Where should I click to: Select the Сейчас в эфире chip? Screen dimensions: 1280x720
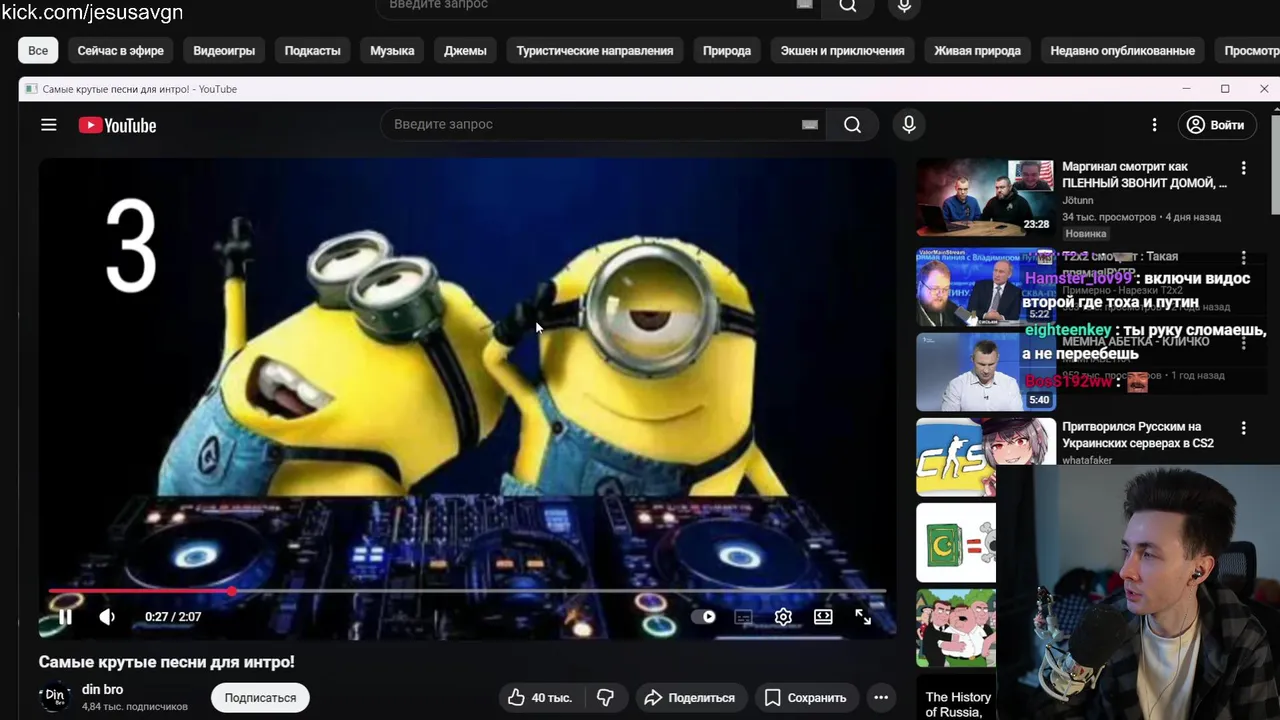click(x=121, y=50)
